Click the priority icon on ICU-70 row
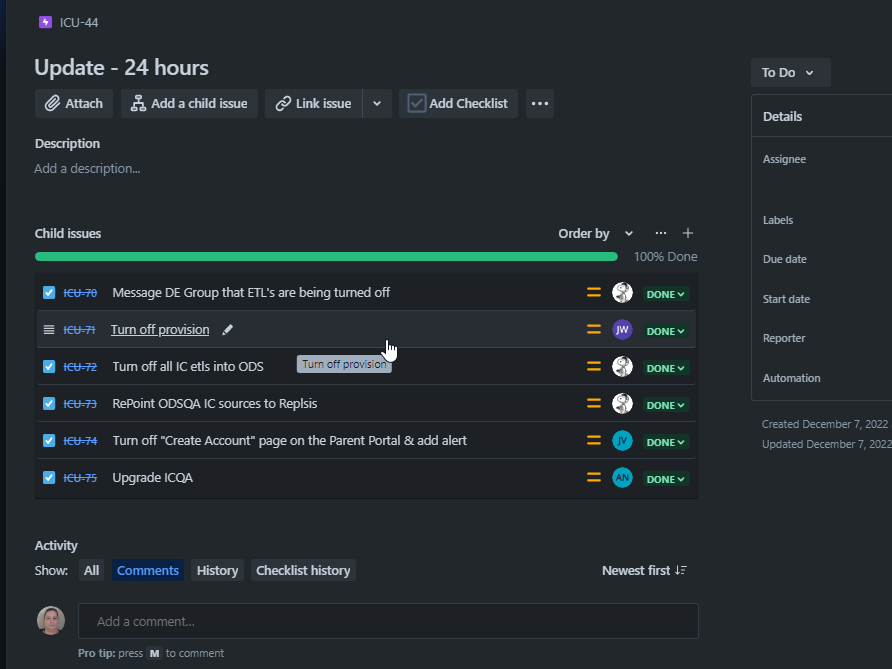The width and height of the screenshot is (892, 669). 594,292
